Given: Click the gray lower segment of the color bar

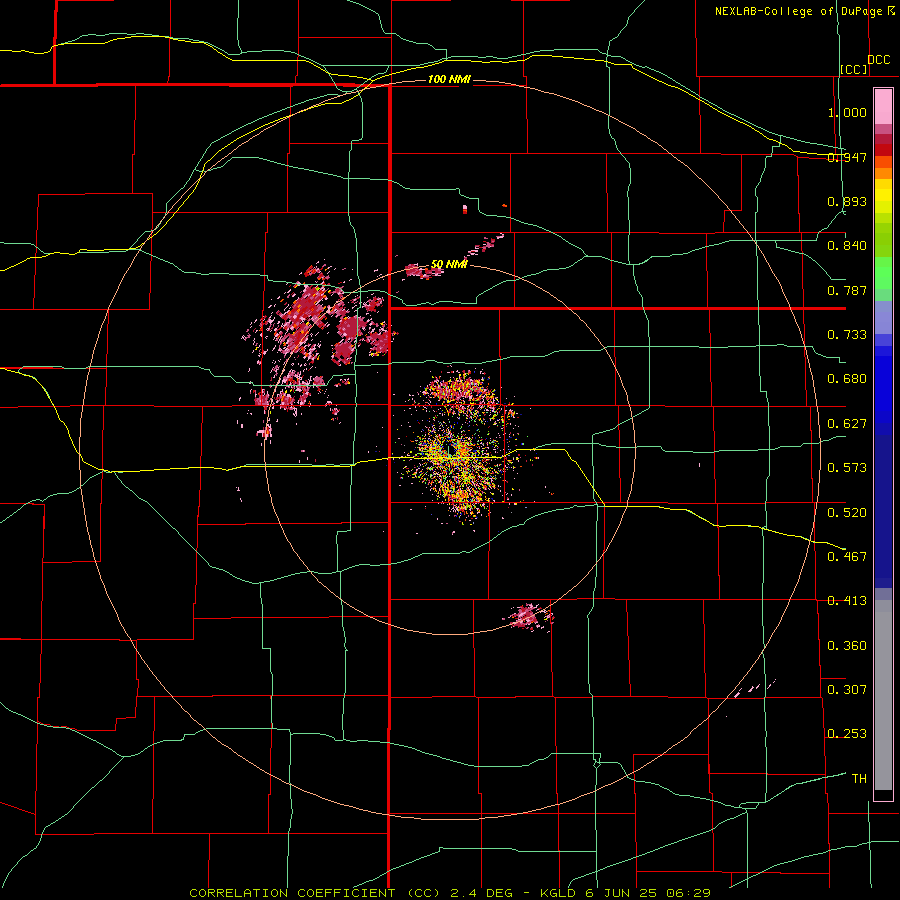Looking at the screenshot, I should [x=883, y=695].
